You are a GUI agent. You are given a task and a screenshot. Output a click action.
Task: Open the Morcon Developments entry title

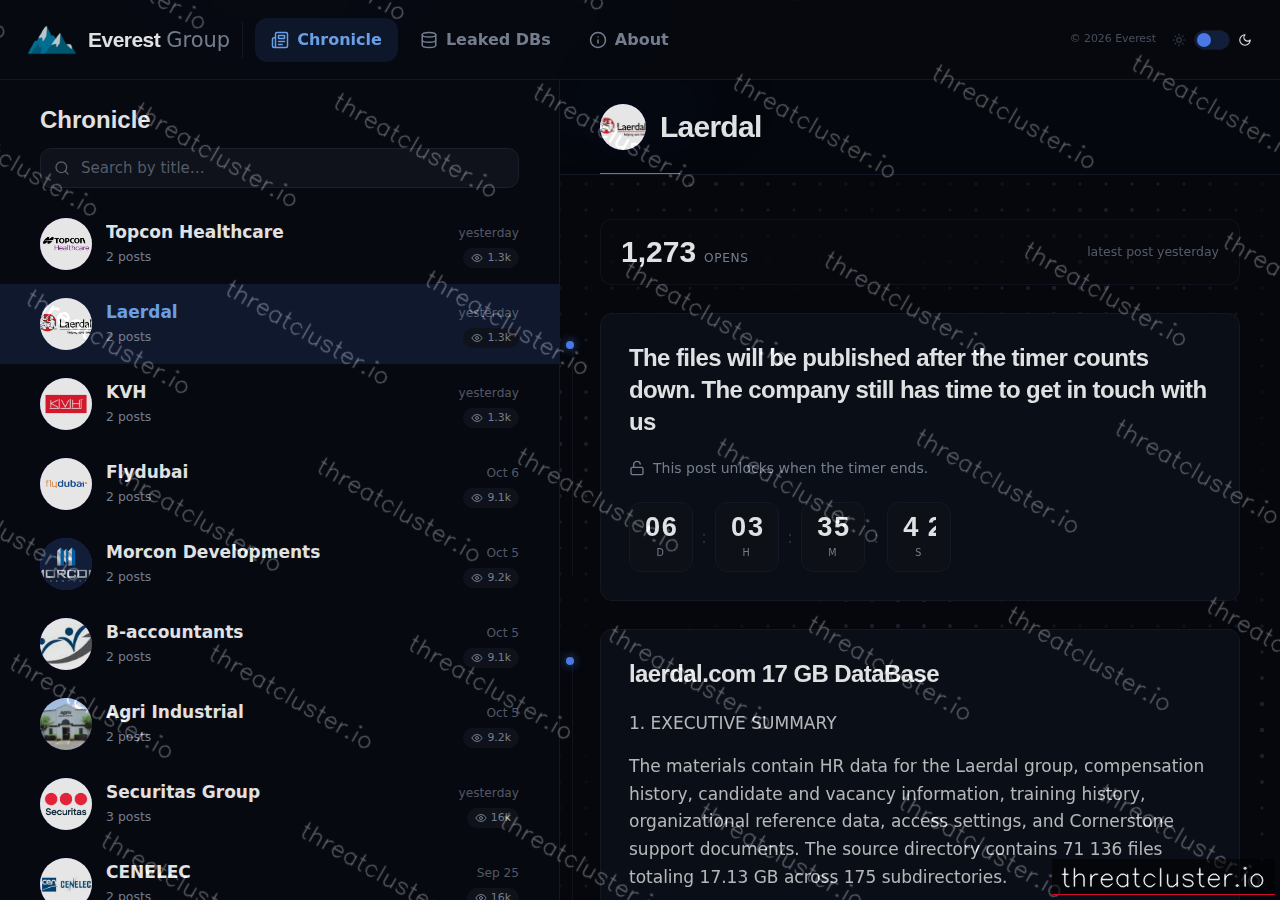click(x=213, y=552)
